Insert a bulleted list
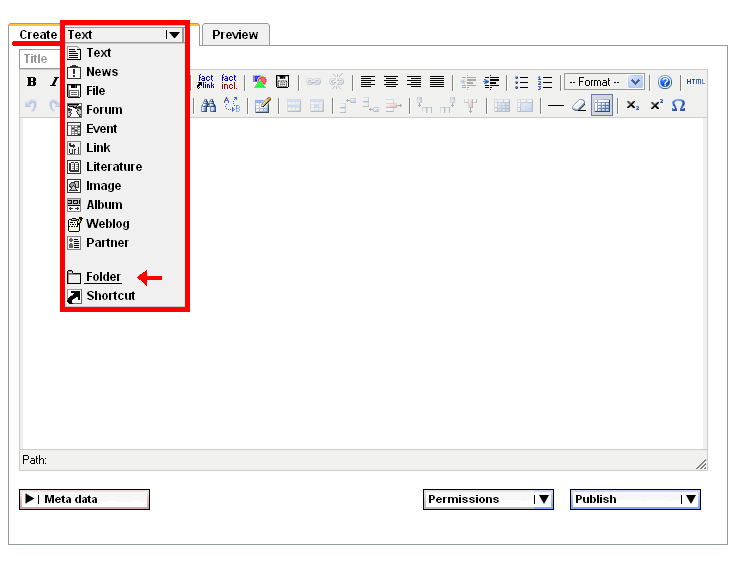 (522, 82)
